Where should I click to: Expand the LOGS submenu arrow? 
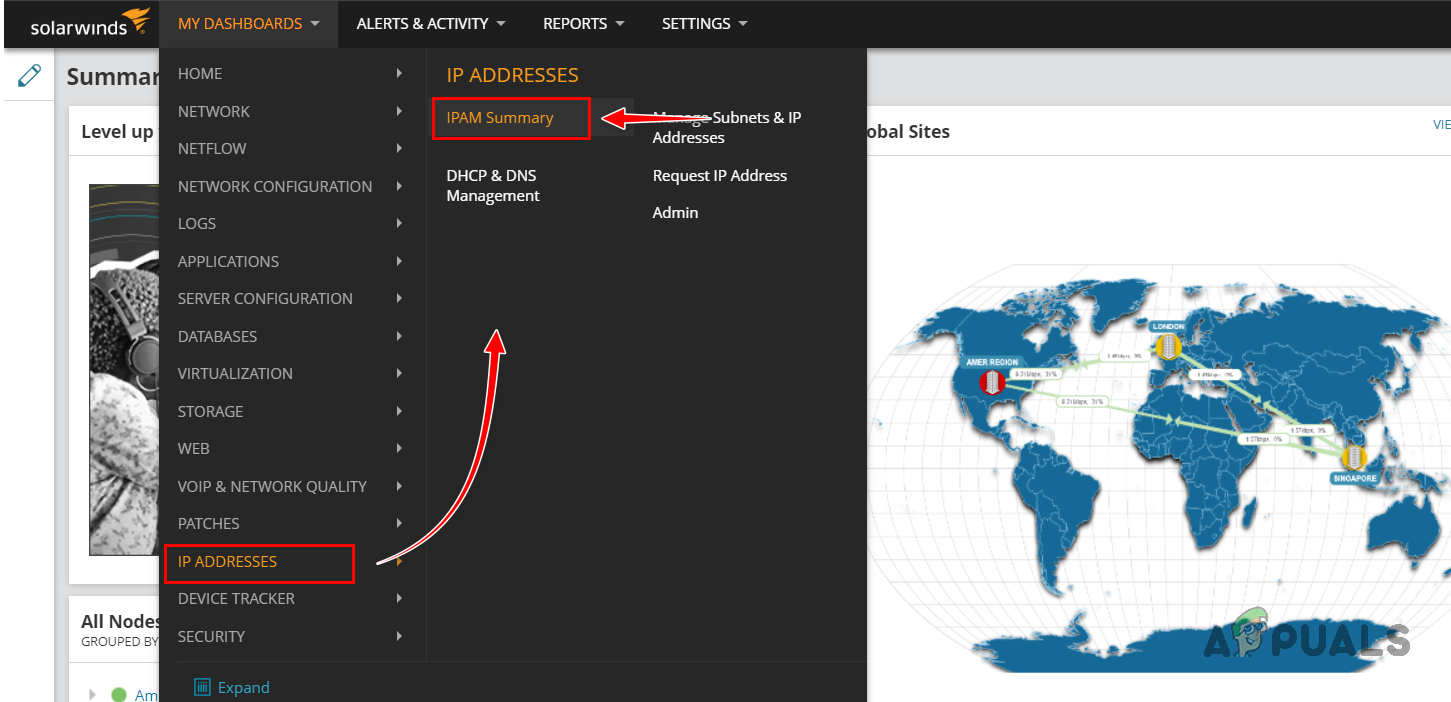click(399, 223)
